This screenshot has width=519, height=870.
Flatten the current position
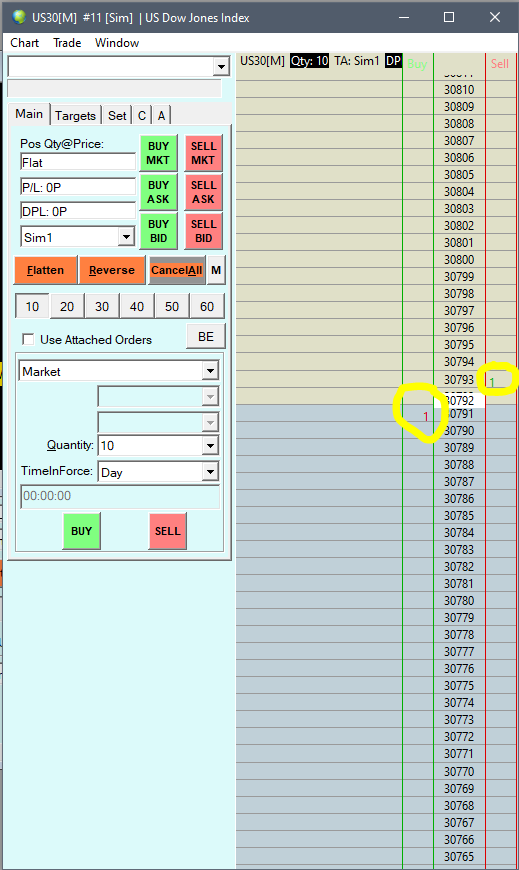click(x=46, y=270)
